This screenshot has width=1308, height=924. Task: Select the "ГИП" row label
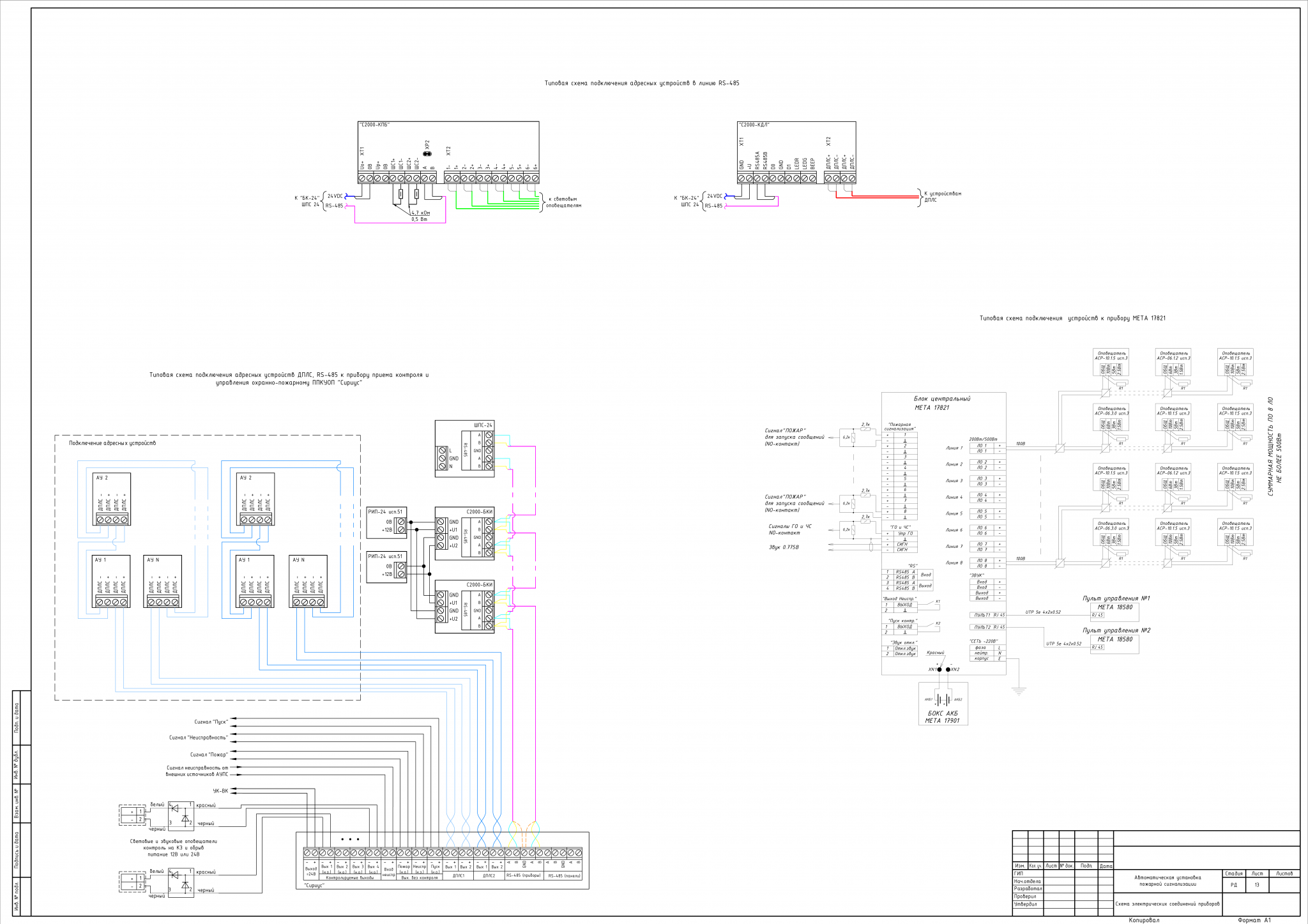pyautogui.click(x=1019, y=874)
